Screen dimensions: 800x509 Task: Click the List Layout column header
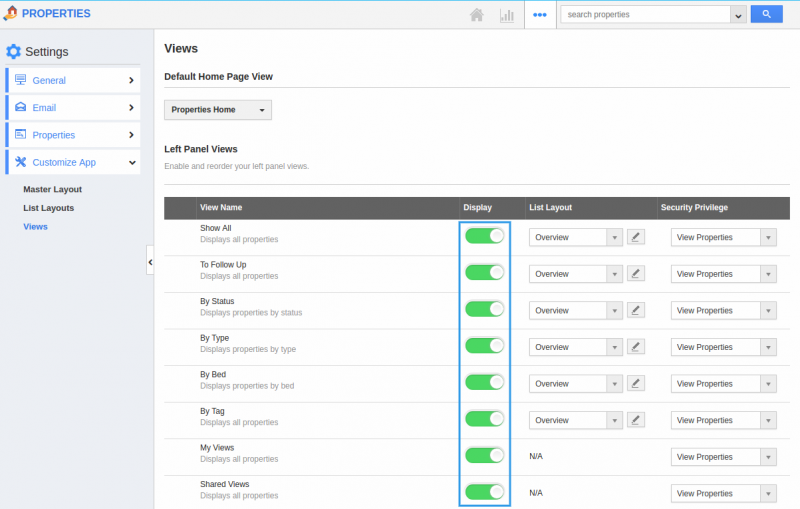(551, 208)
